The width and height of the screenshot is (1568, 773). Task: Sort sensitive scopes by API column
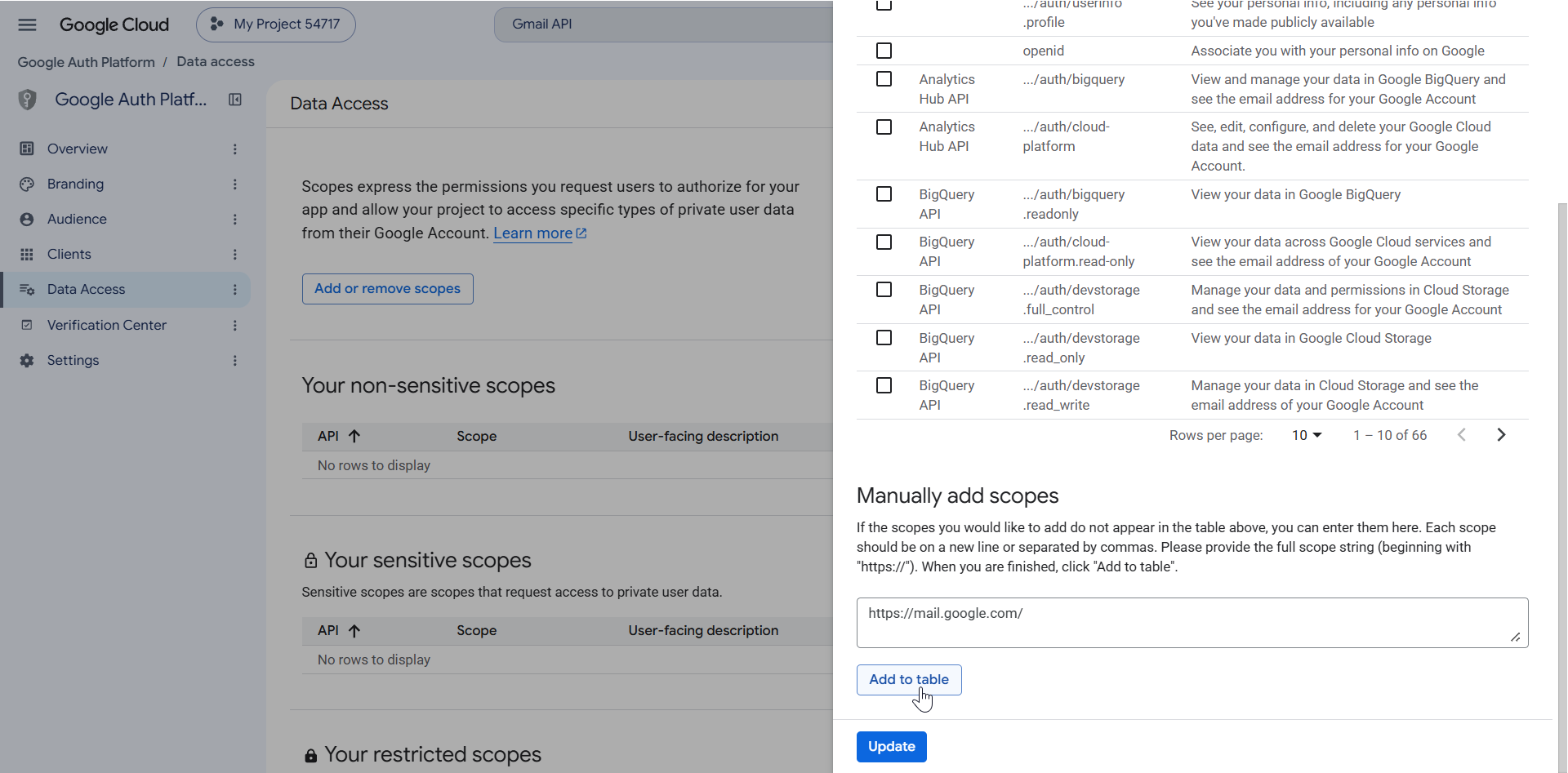339,630
